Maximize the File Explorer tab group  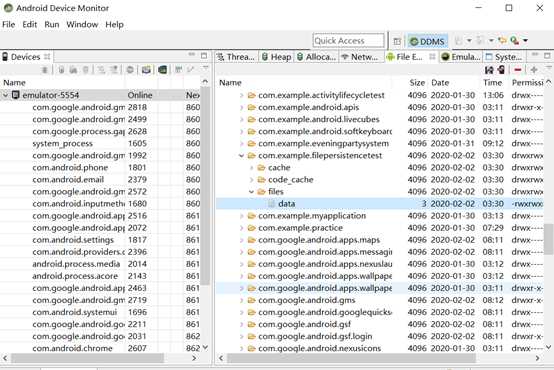coord(547,56)
